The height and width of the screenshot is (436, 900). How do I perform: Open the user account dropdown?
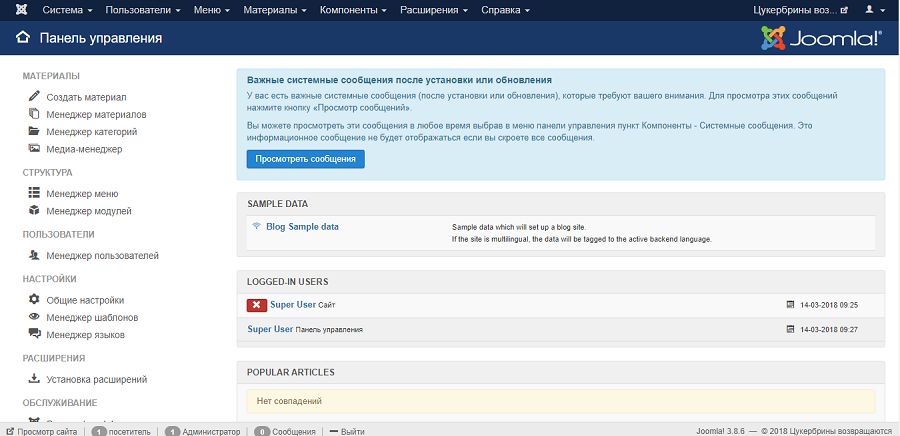click(x=873, y=10)
